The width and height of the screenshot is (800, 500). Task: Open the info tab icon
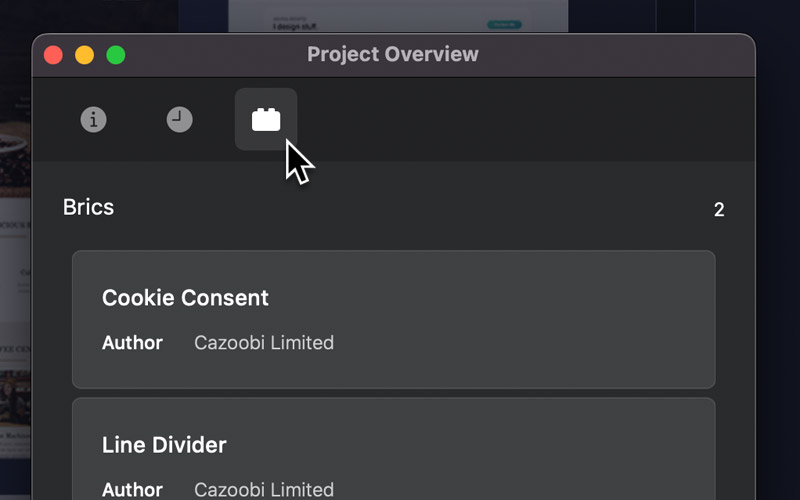point(93,119)
